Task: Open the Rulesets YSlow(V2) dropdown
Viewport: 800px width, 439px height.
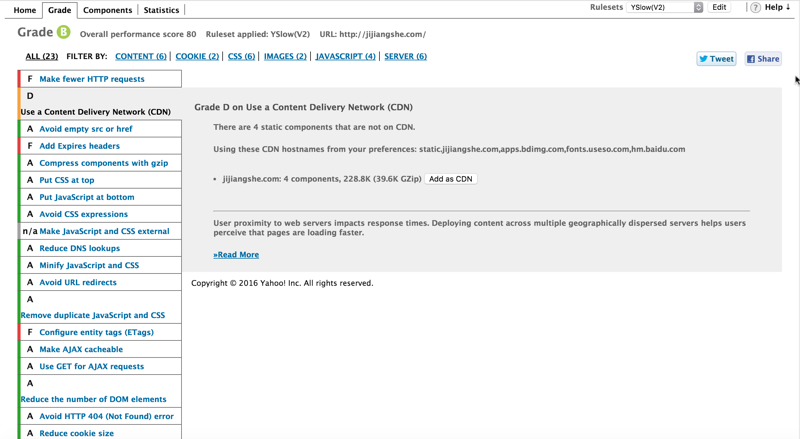Action: 666,8
